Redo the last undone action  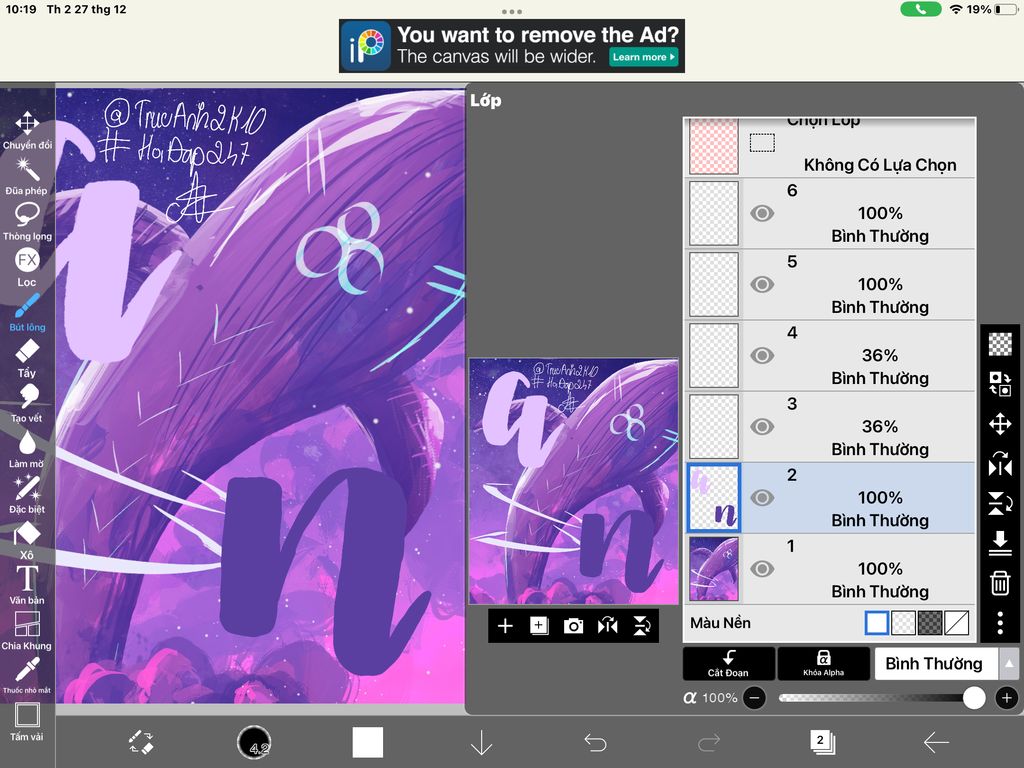pyautogui.click(x=709, y=743)
